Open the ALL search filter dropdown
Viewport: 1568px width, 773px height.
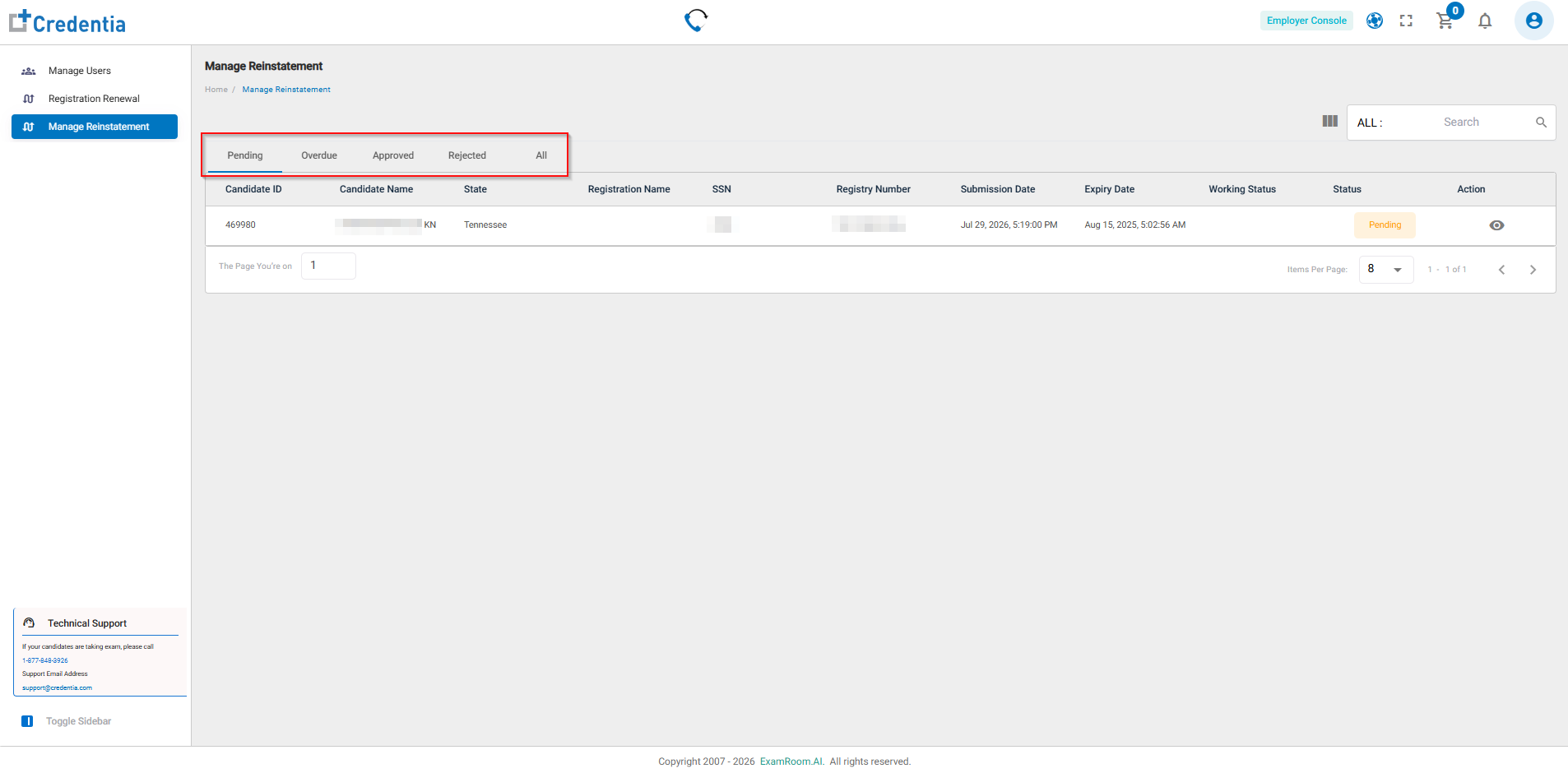point(1370,123)
